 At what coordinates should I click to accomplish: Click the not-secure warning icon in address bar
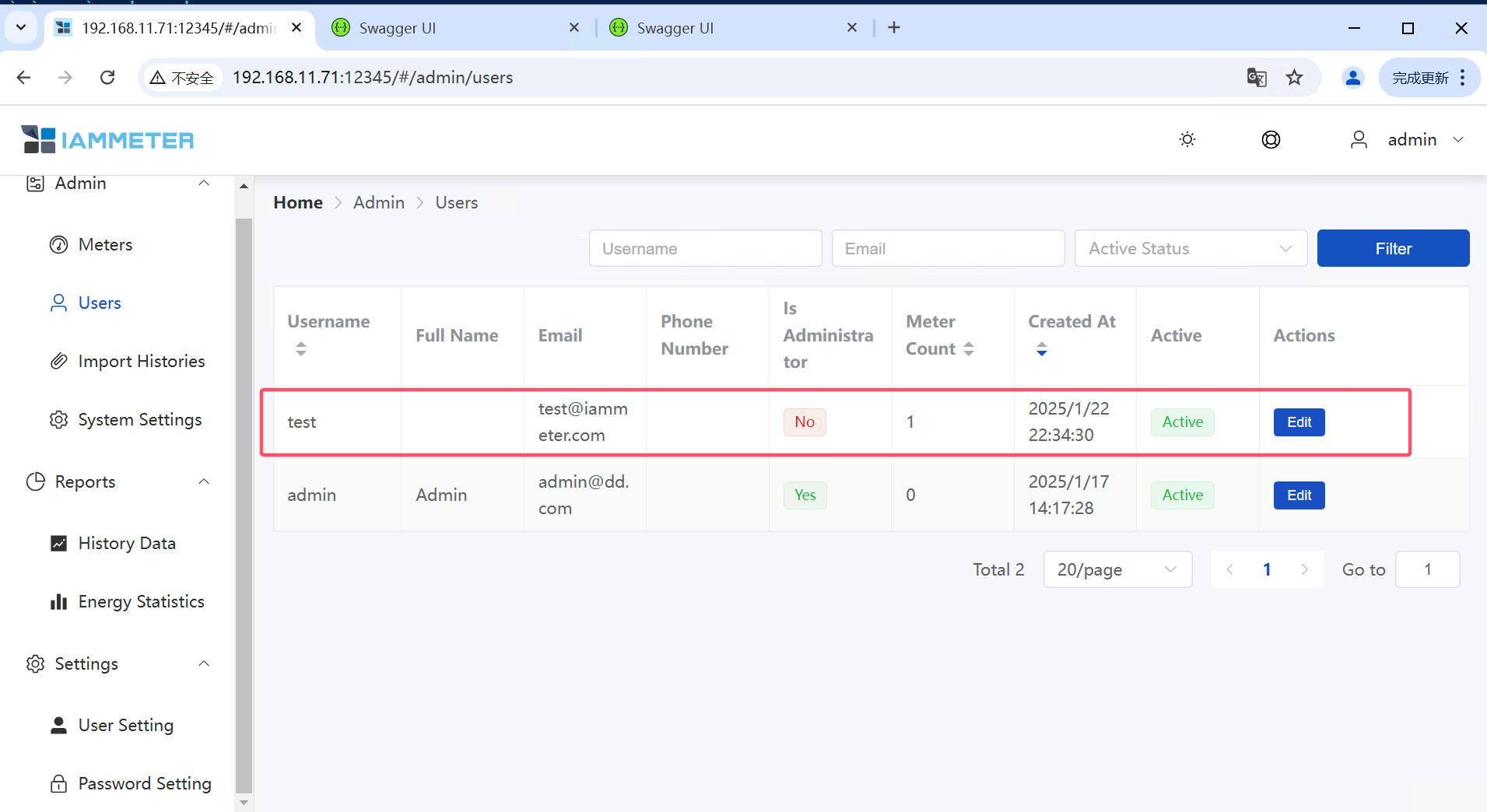click(158, 78)
